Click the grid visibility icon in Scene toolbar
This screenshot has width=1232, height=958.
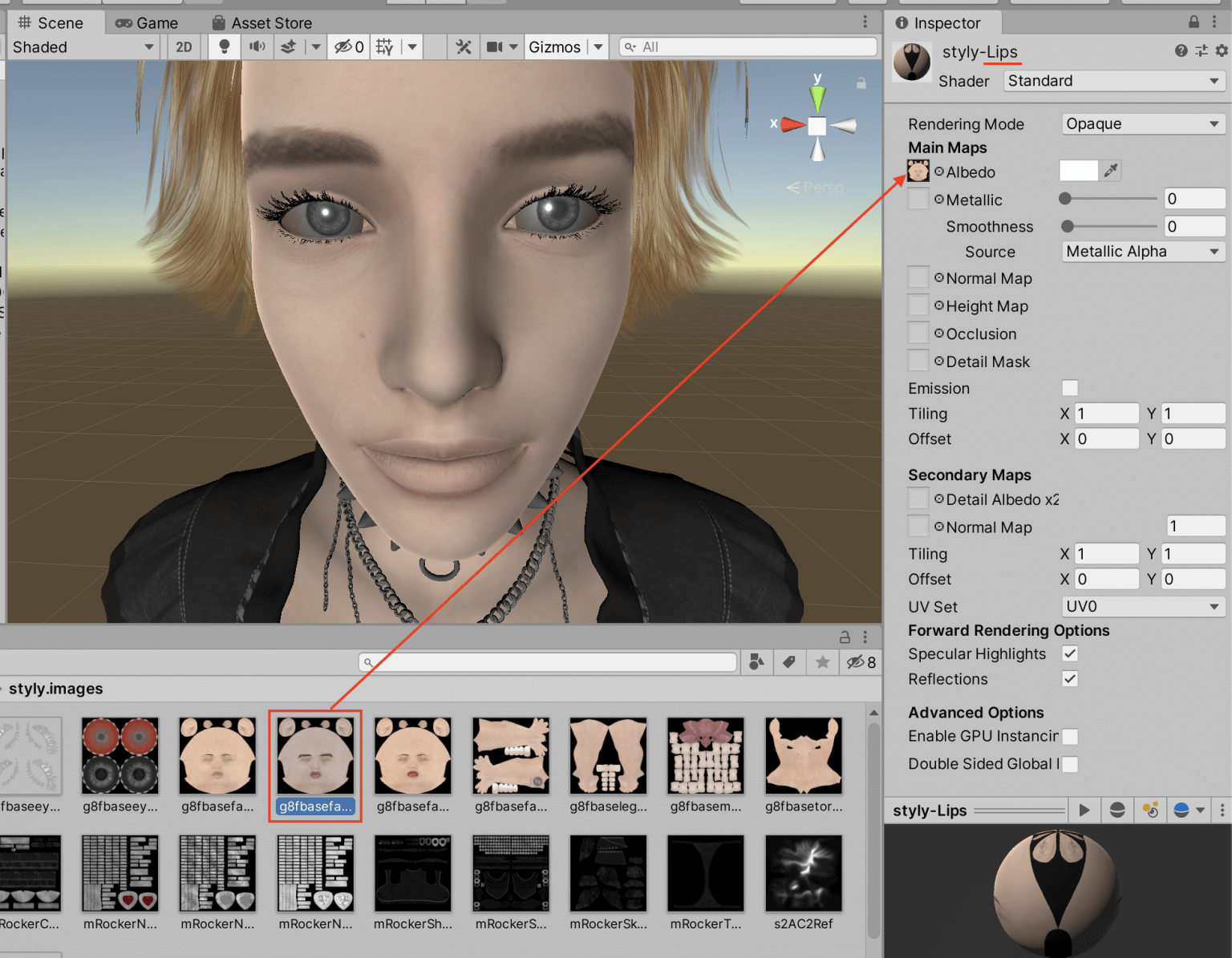(x=384, y=46)
